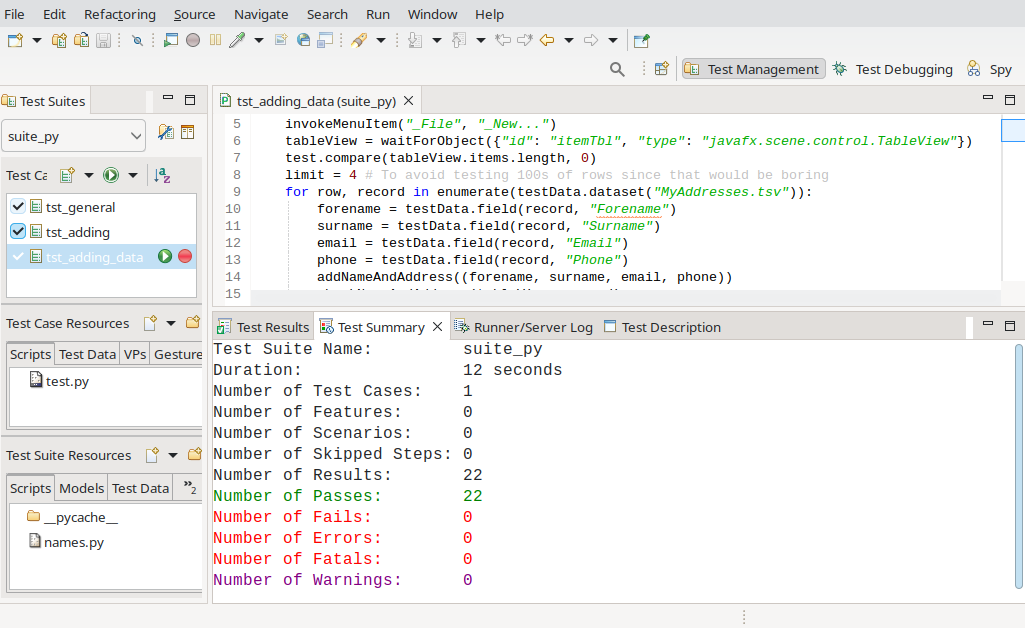The image size is (1025, 628).
Task: Open the suite_py test suite dropdown
Action: [75, 135]
